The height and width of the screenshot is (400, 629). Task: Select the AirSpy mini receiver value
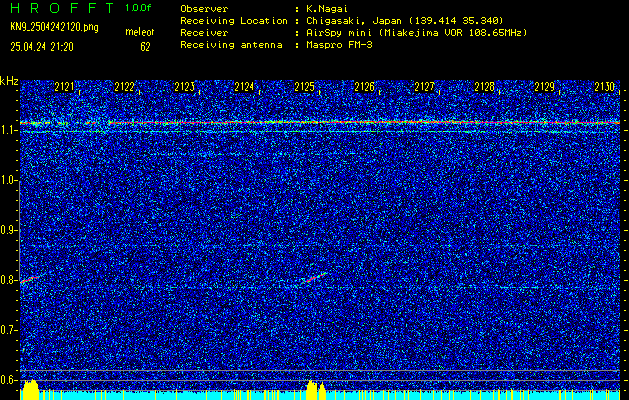417,32
